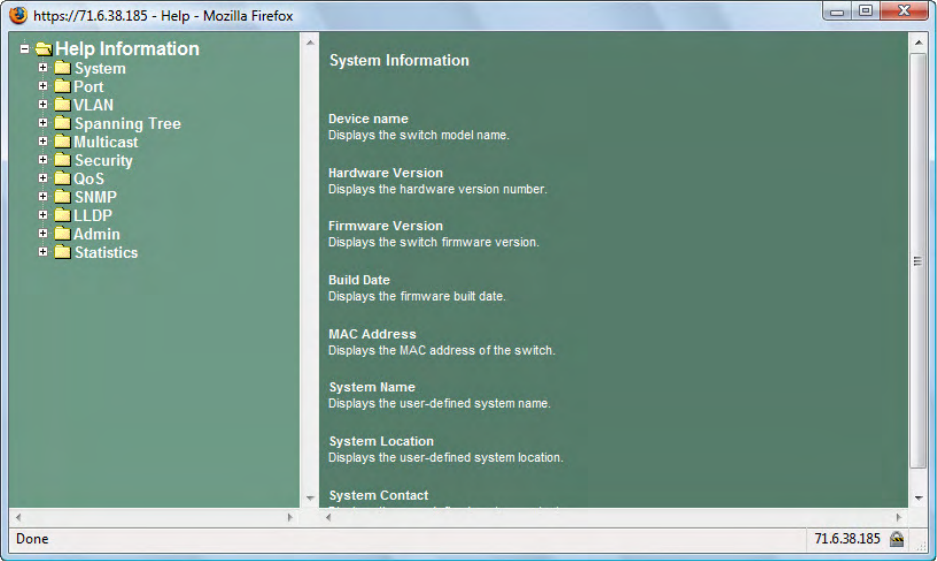Select the Statistics help section label
The height and width of the screenshot is (561, 937).
click(x=106, y=252)
